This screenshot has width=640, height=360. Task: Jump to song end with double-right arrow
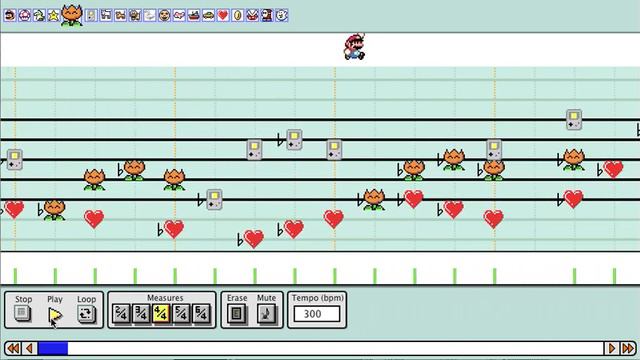(x=628, y=348)
